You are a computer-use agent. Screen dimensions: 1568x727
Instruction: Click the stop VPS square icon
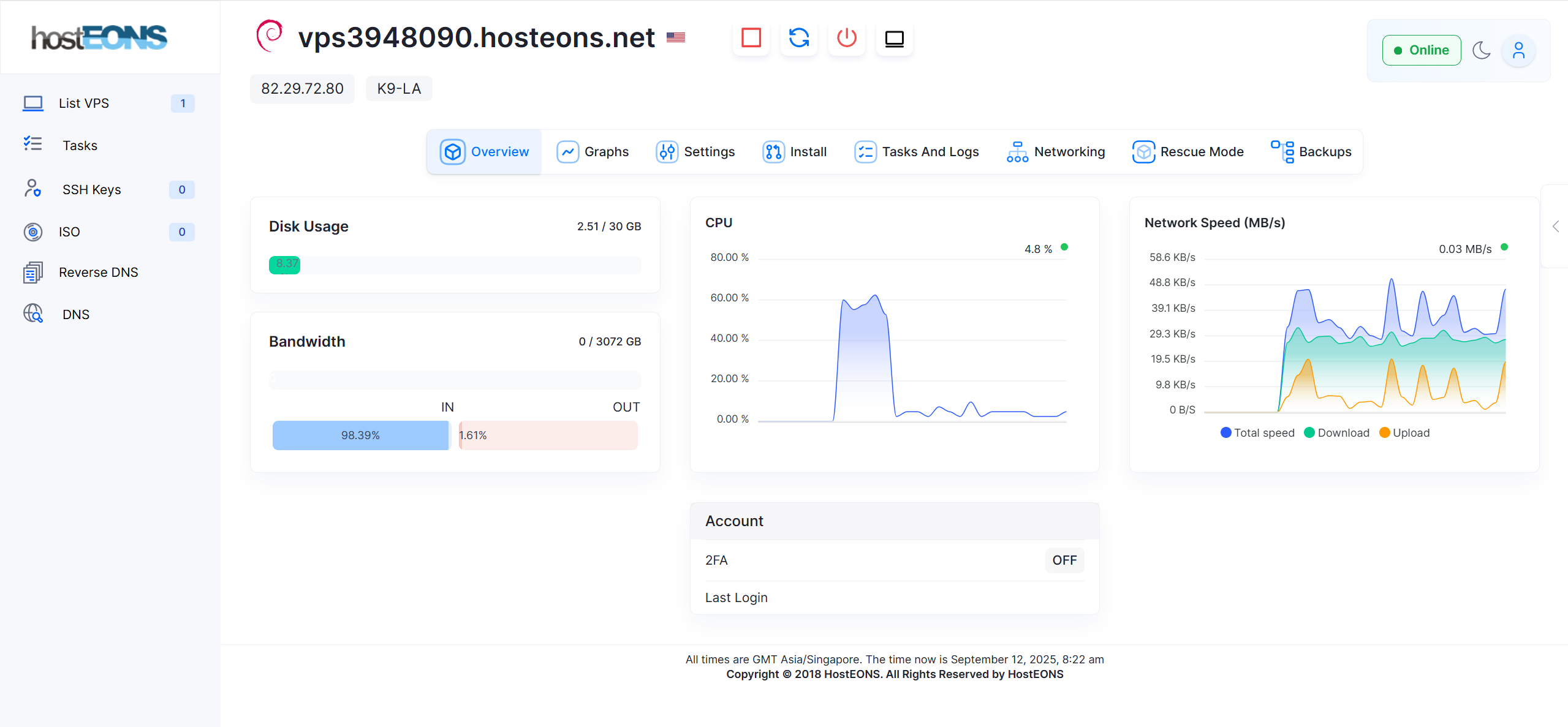tap(751, 38)
